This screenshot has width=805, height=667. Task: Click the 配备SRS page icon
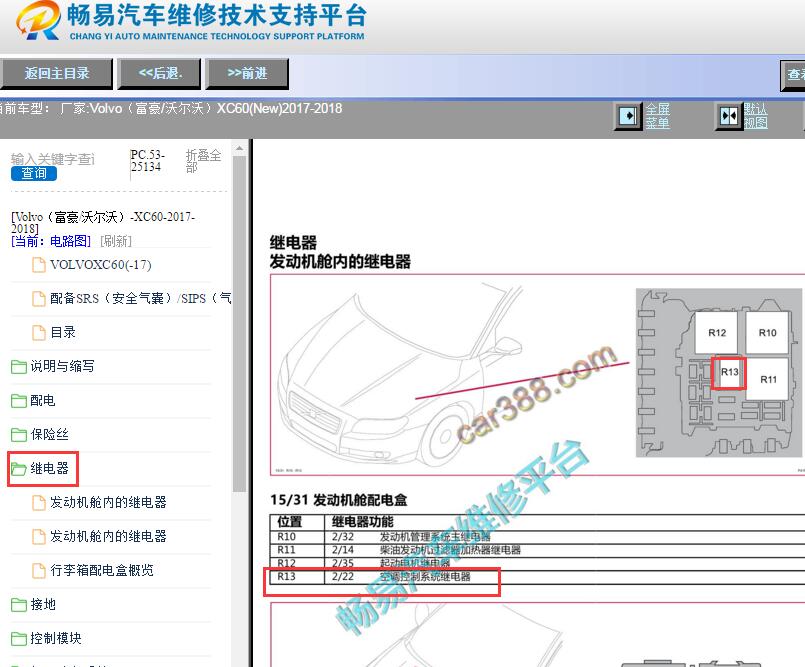[39, 299]
